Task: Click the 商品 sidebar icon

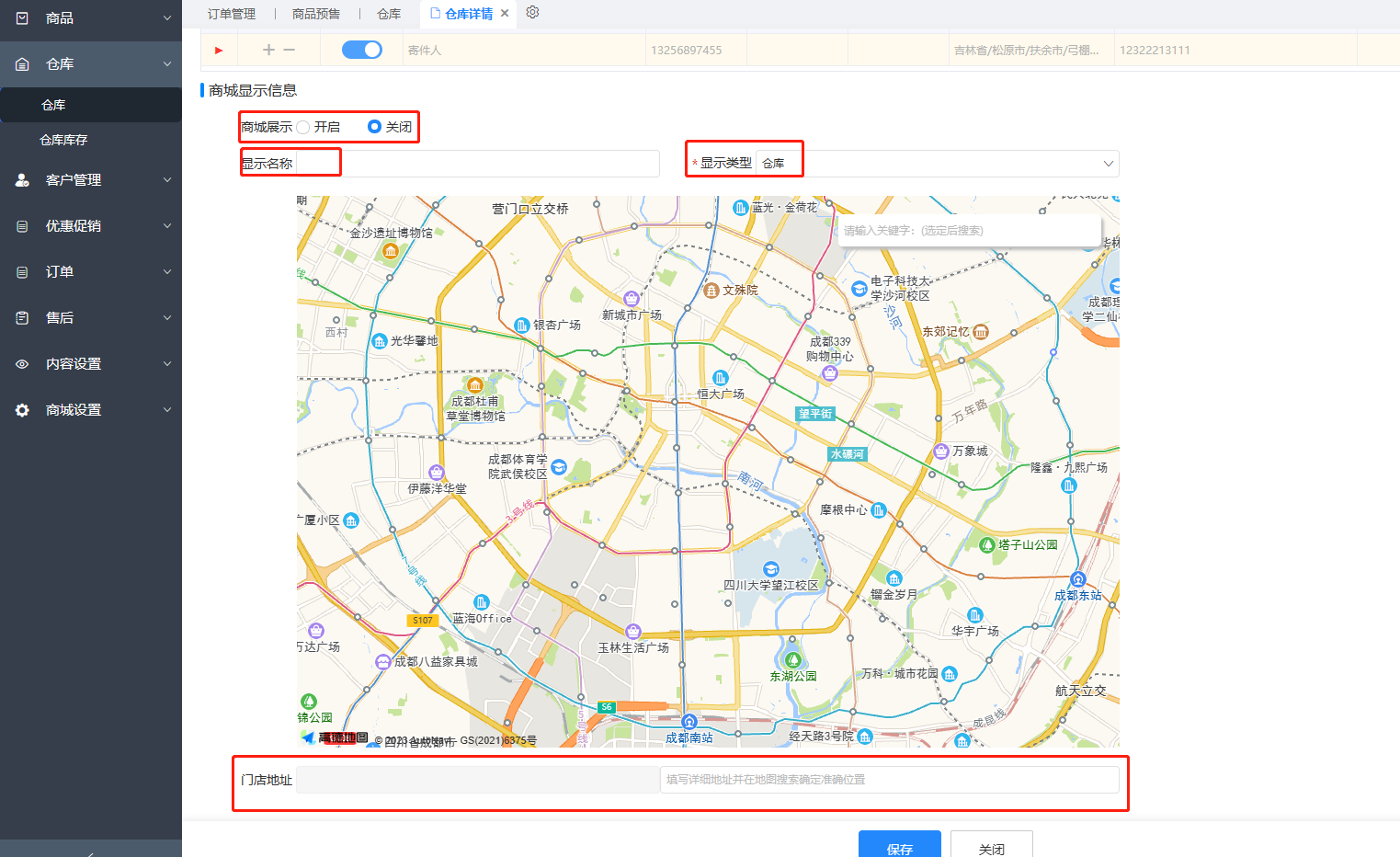Action: 22,17
